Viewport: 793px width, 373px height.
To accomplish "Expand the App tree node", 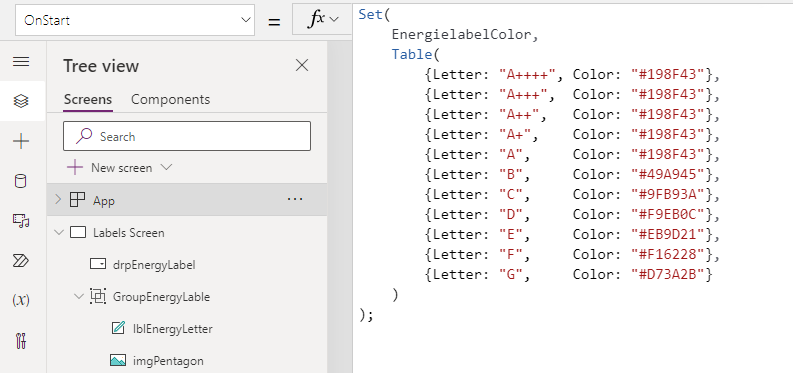I will (58, 200).
